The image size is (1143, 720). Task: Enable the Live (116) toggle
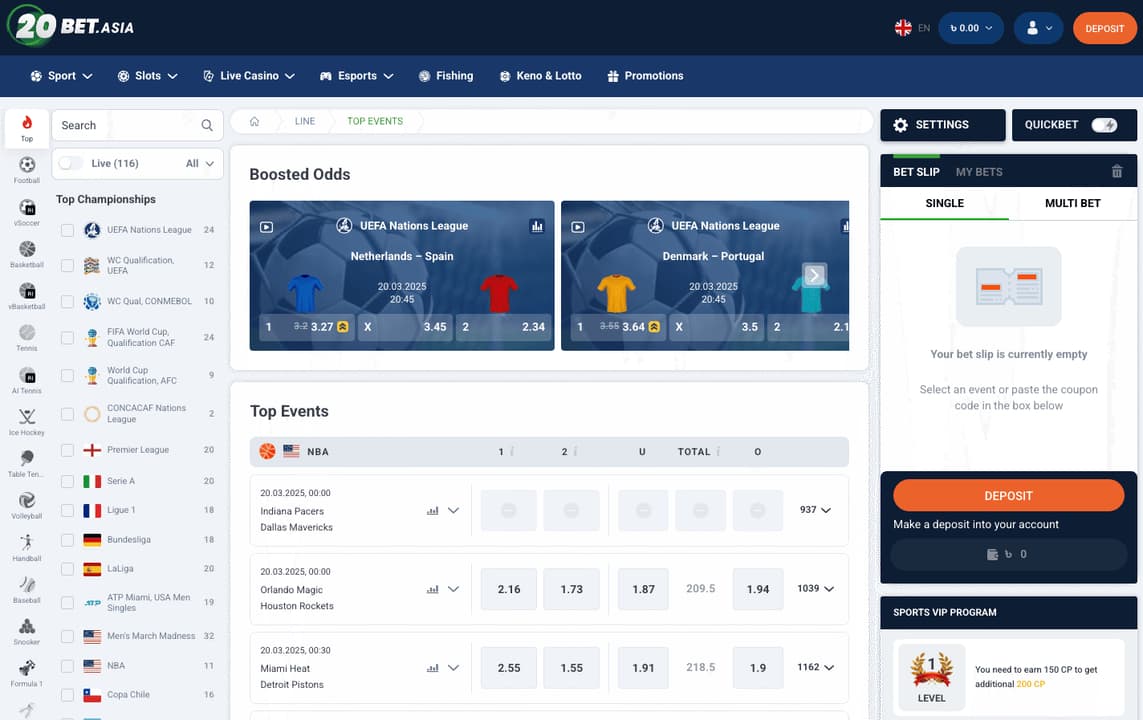70,163
